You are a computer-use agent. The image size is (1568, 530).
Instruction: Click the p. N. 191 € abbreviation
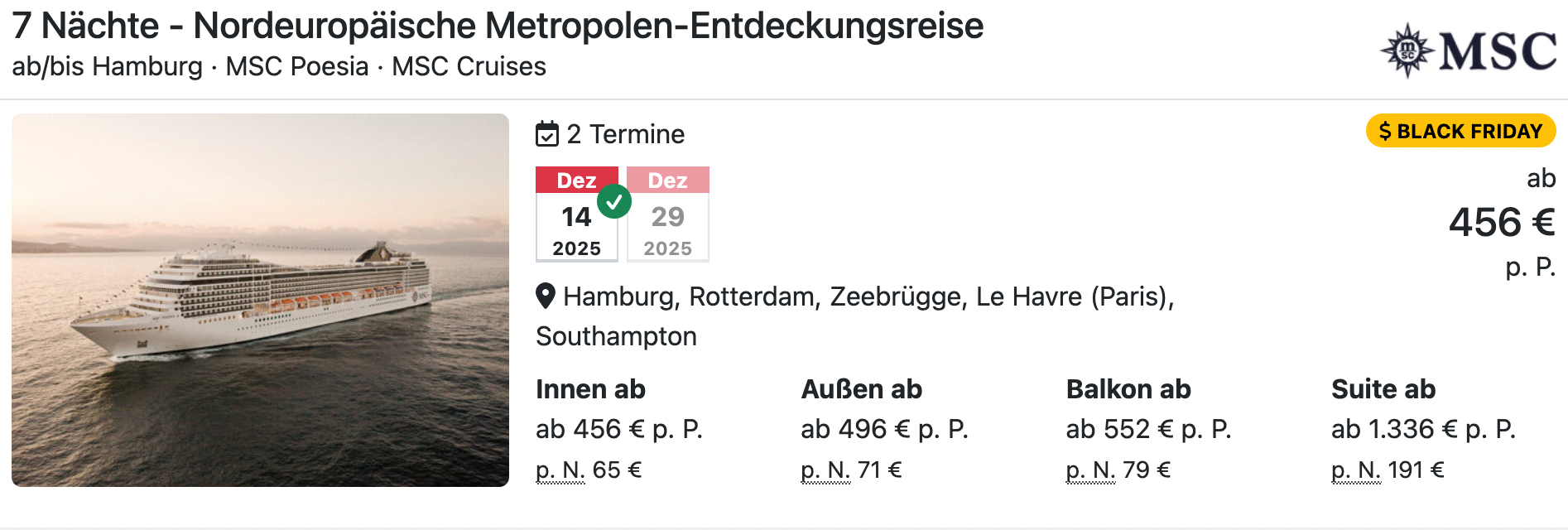(x=1355, y=470)
